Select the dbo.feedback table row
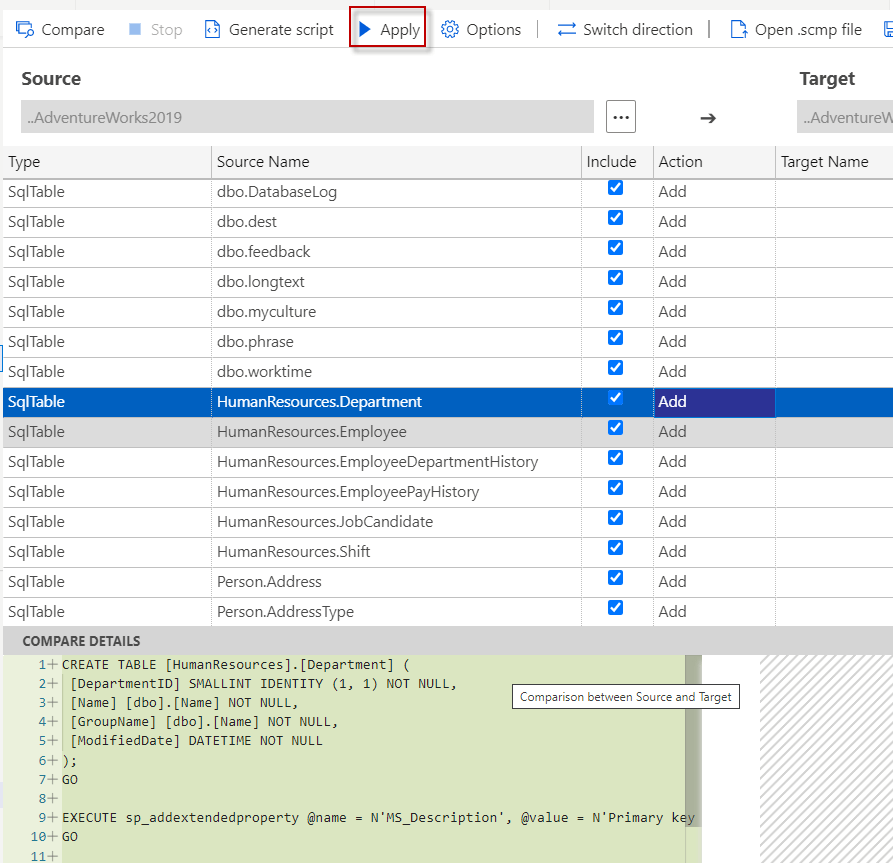Image resolution: width=893 pixels, height=863 pixels. [x=264, y=252]
